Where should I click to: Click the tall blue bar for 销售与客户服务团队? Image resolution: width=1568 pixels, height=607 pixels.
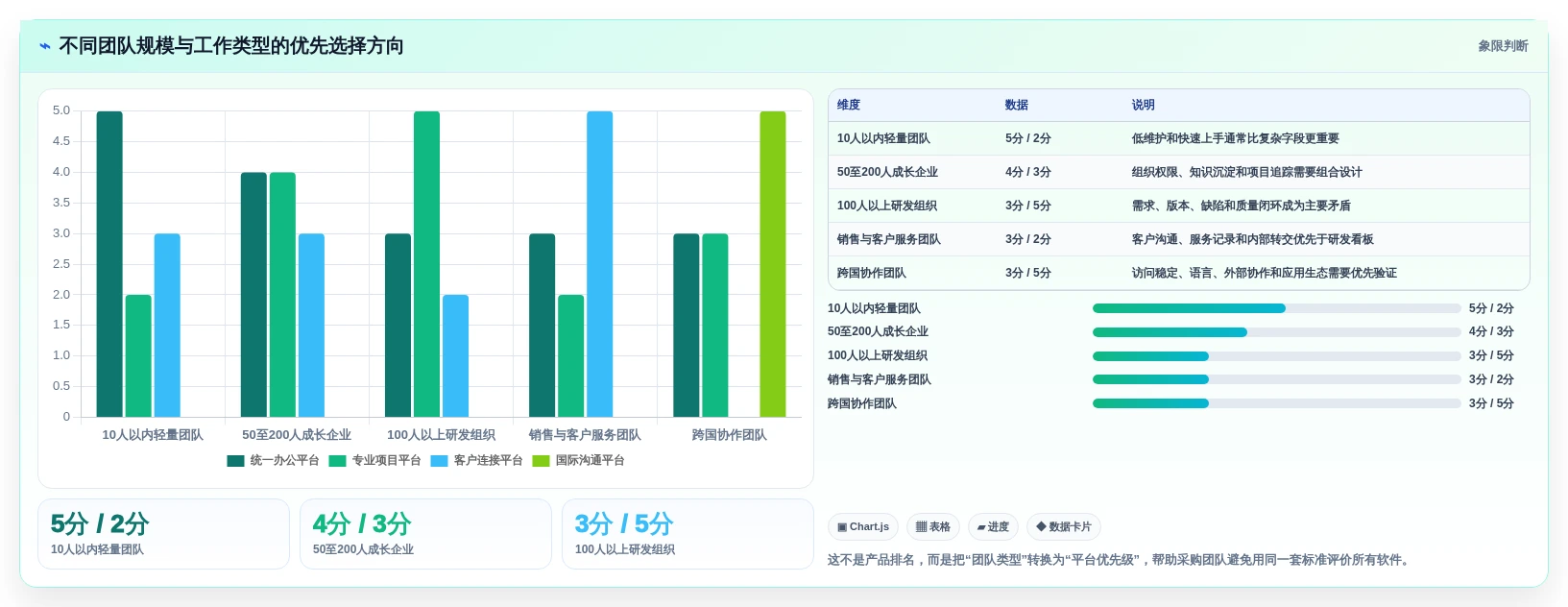(x=599, y=264)
